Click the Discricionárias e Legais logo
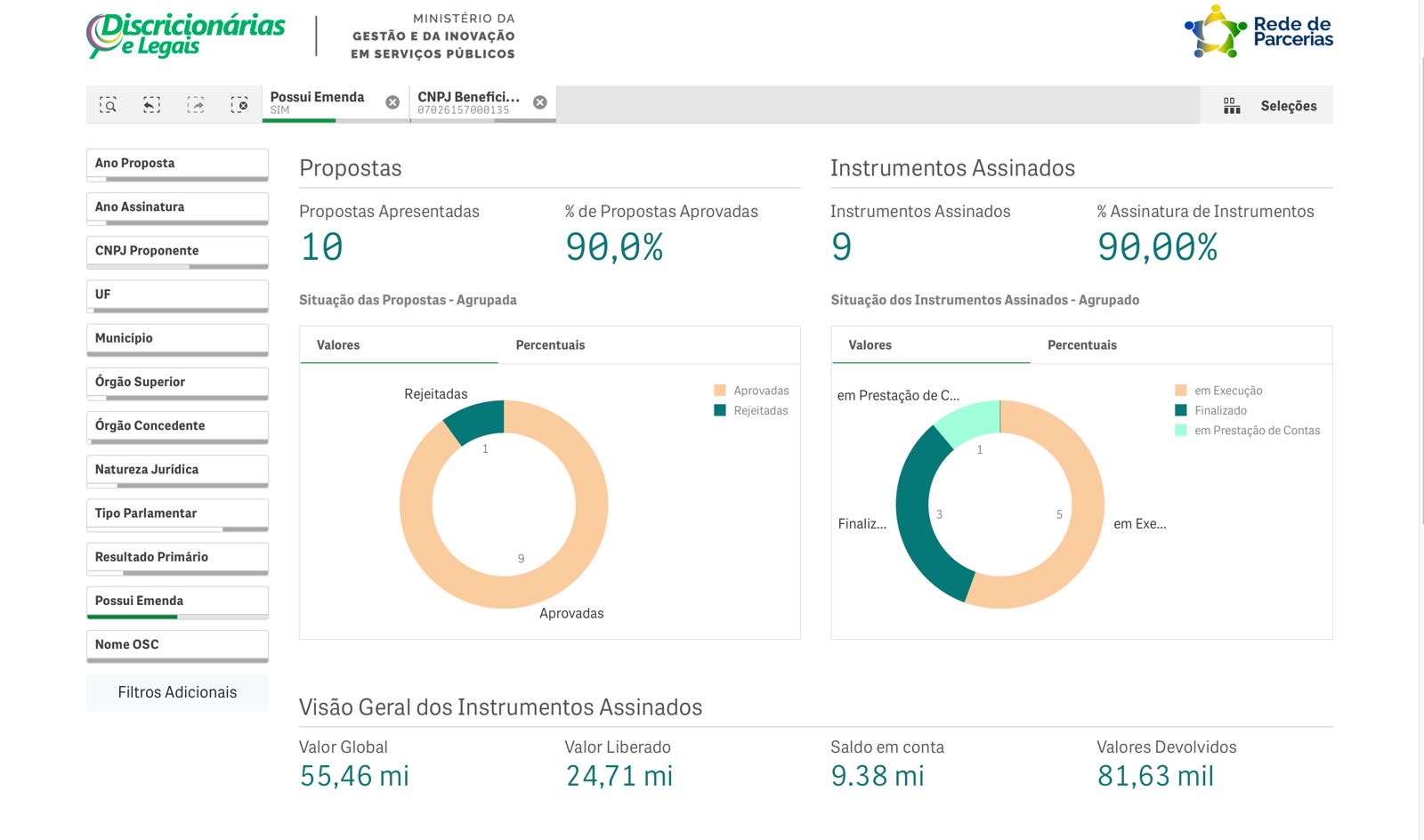 click(x=186, y=36)
